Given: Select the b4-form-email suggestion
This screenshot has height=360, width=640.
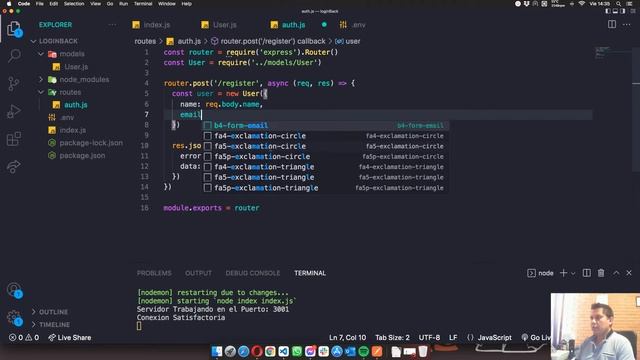Looking at the screenshot, I should pyautogui.click(x=325, y=125).
